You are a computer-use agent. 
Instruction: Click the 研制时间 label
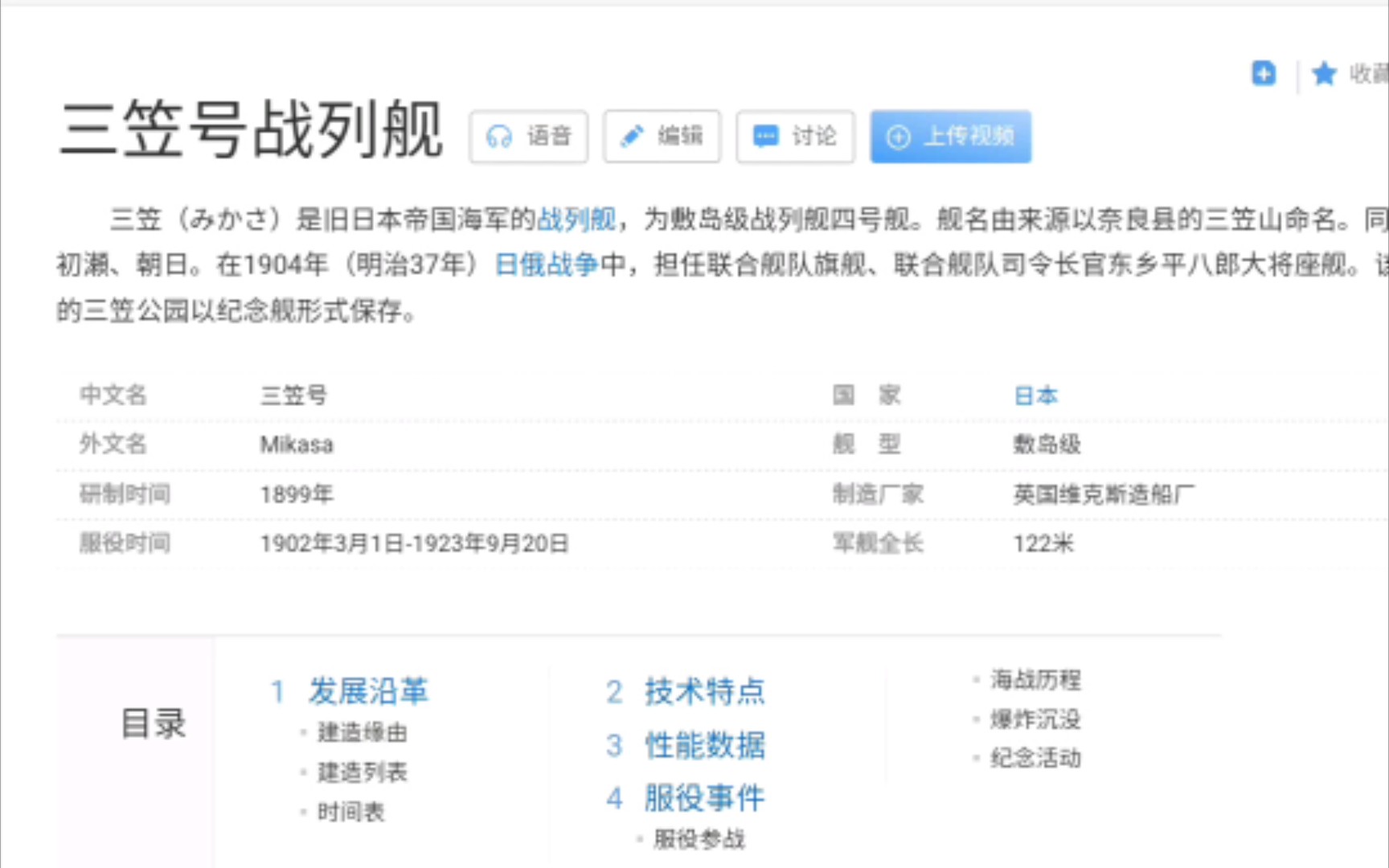click(125, 493)
